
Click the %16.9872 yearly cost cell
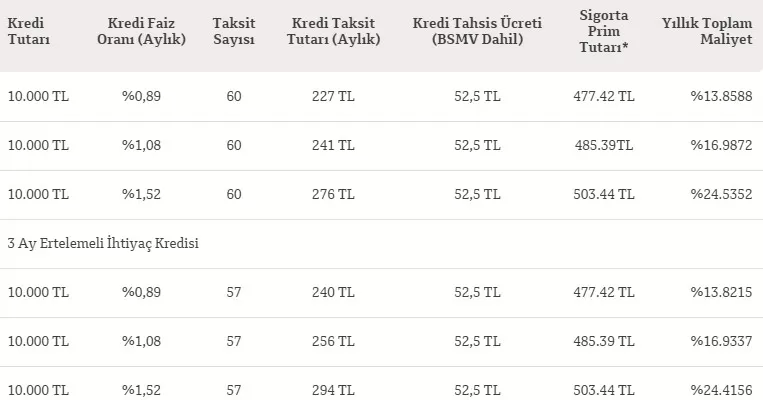[720, 146]
